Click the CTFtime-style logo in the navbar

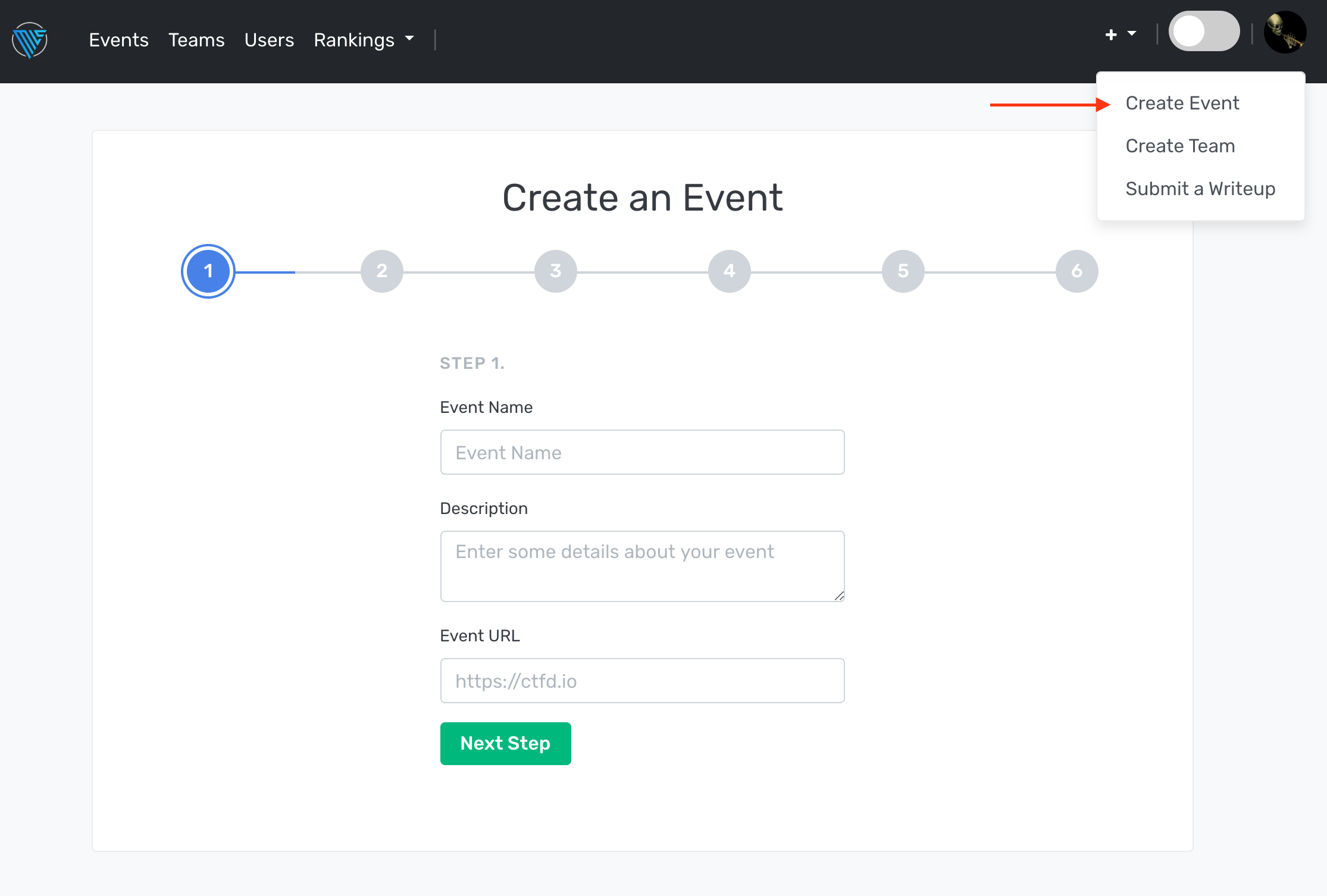(30, 40)
